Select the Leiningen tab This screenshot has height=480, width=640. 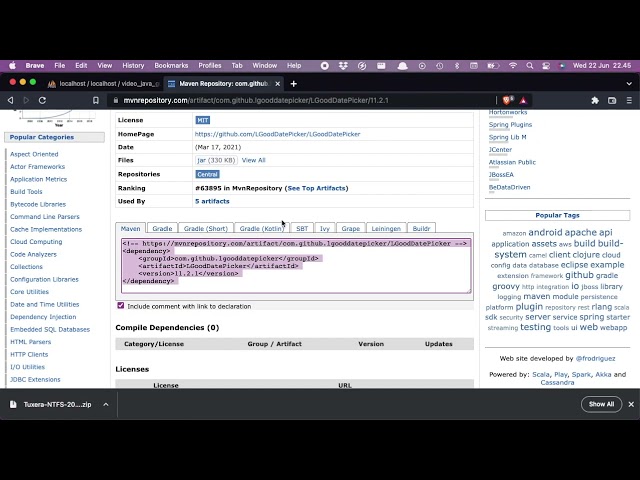point(386,229)
